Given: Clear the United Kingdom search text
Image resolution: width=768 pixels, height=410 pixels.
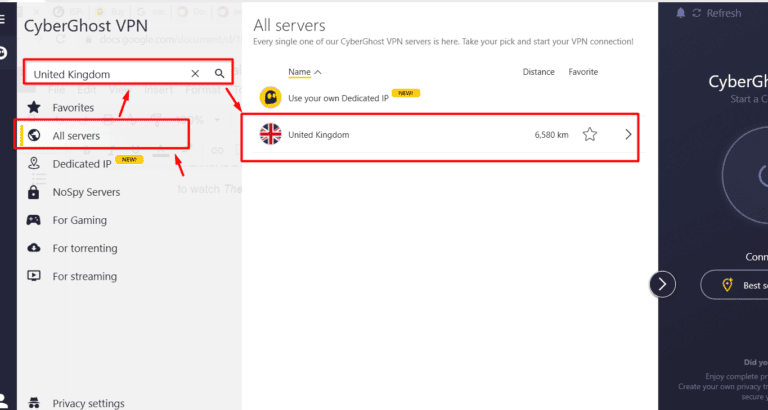Looking at the screenshot, I should click(195, 74).
